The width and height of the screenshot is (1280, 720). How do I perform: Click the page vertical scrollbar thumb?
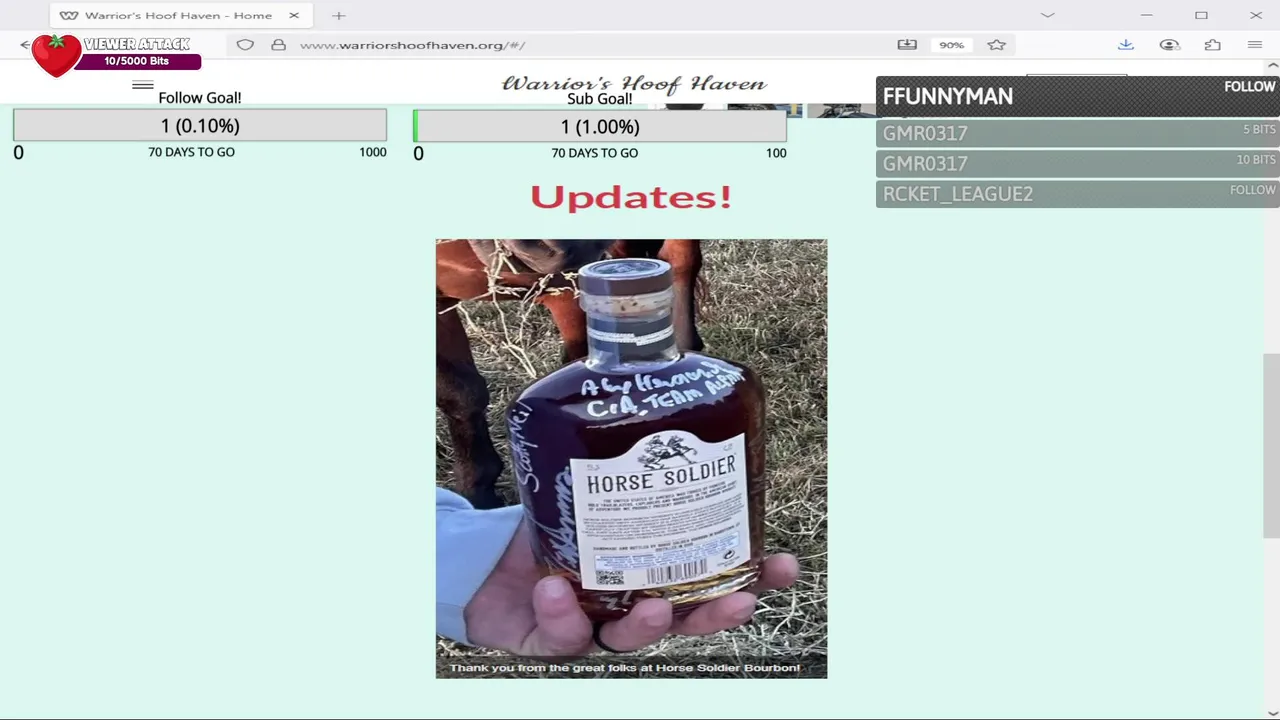pos(1271,446)
